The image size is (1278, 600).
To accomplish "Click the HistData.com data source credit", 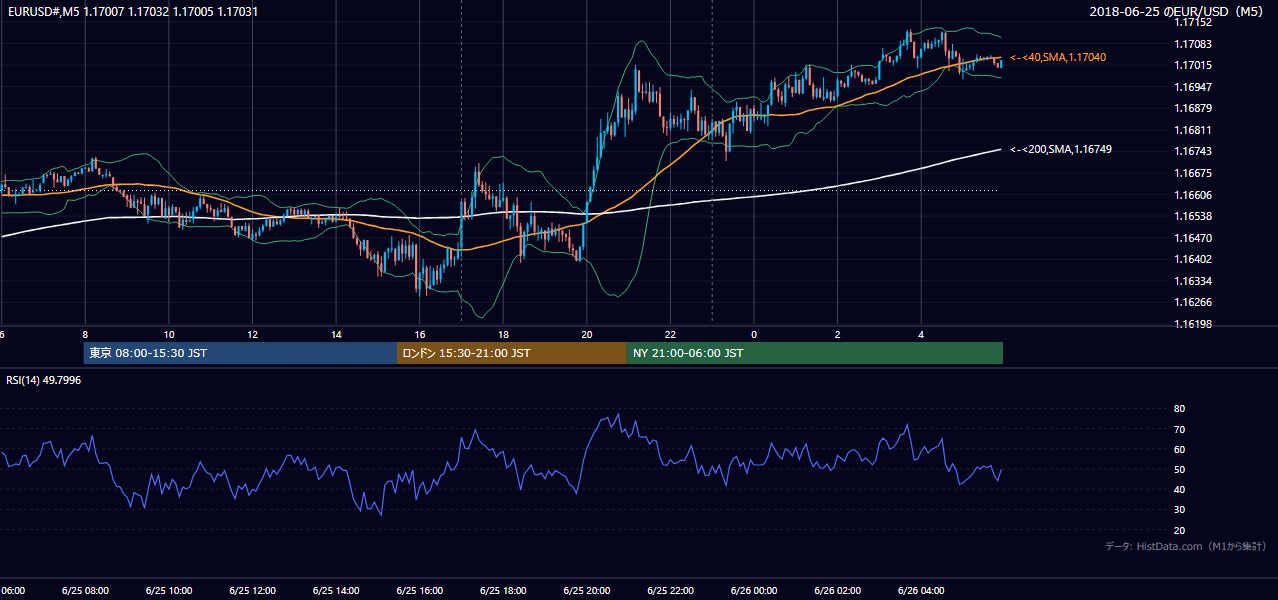I will point(1186,546).
